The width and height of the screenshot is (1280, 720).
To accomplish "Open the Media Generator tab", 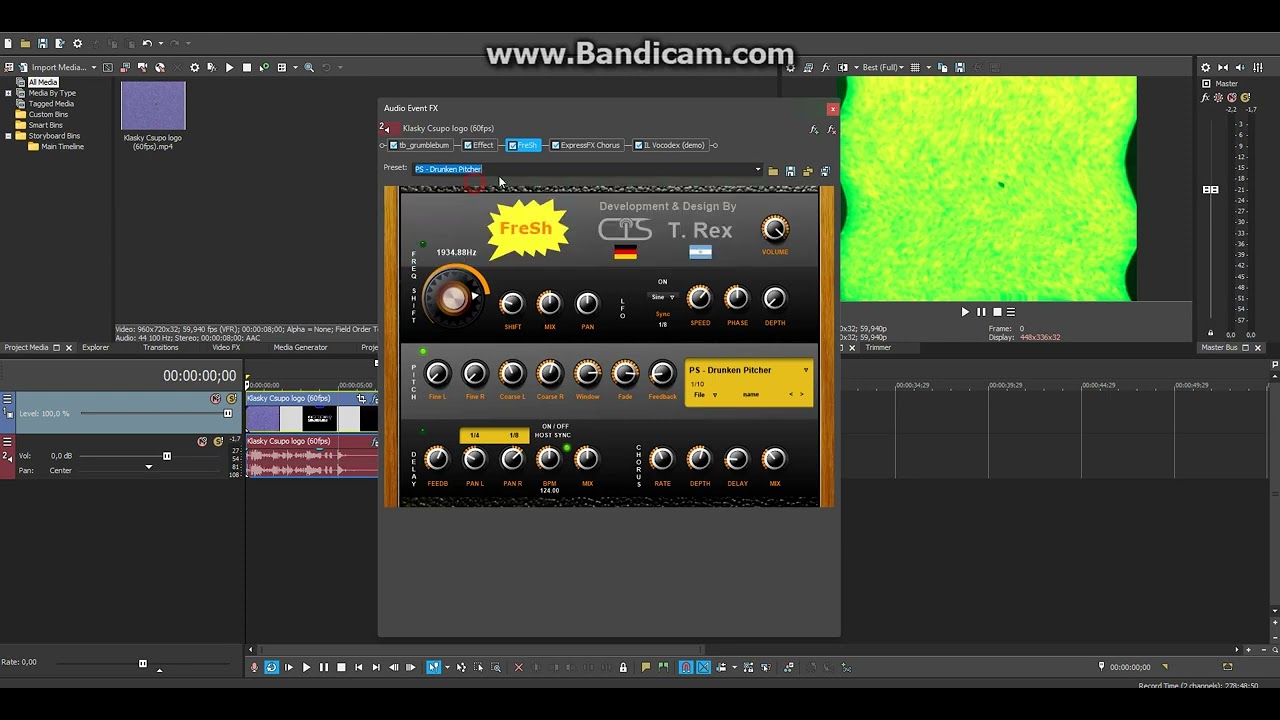I will (300, 347).
